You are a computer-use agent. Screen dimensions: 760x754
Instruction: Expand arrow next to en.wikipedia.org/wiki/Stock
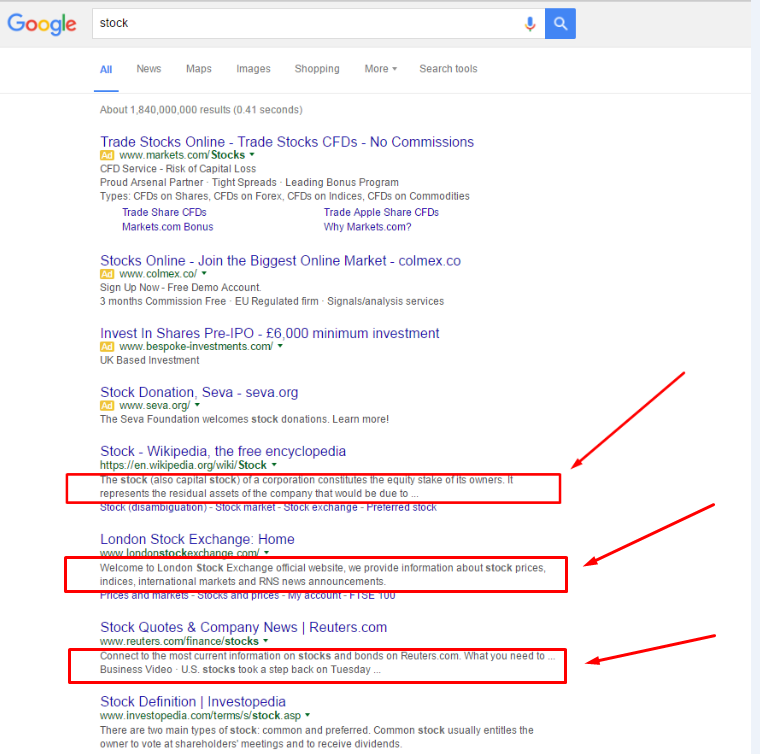274,465
